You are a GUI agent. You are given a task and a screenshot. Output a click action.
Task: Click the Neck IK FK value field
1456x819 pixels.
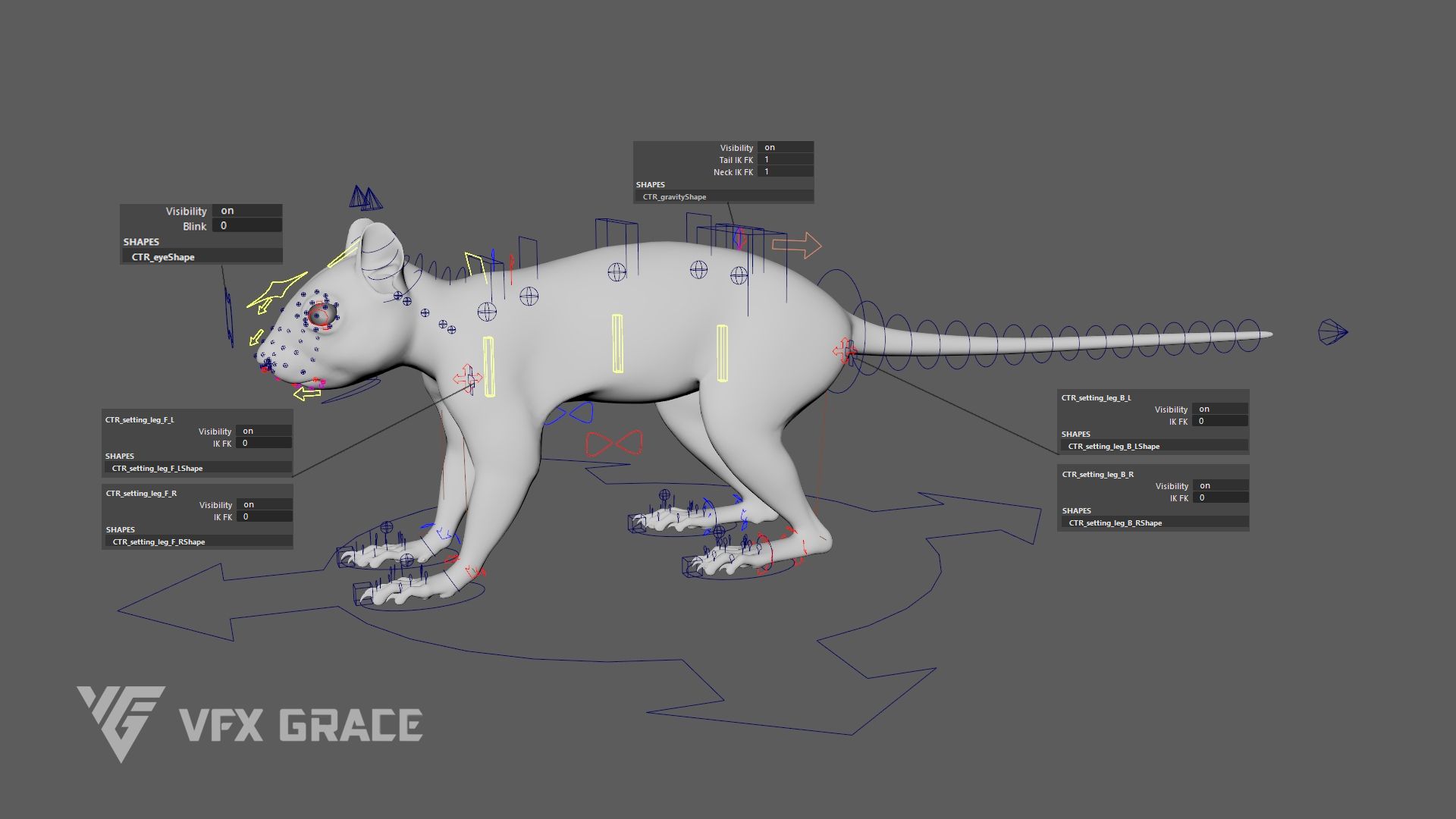click(x=786, y=171)
